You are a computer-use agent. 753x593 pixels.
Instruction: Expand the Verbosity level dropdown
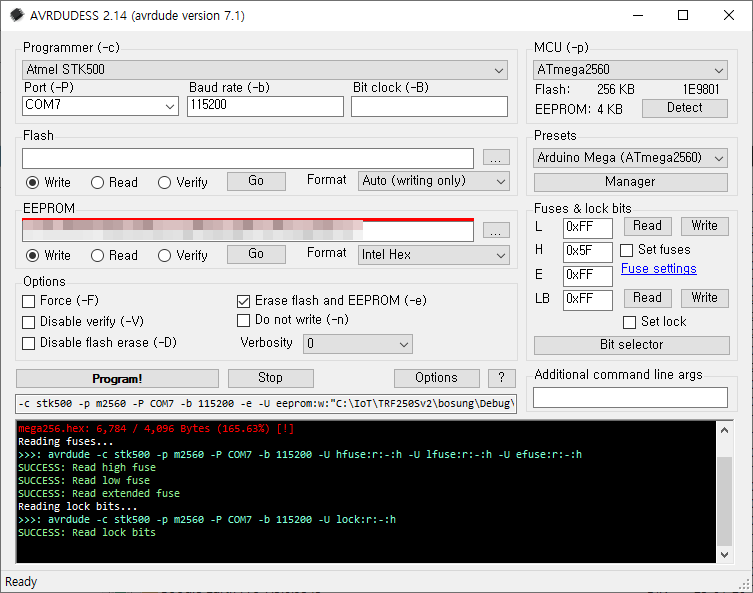(358, 344)
